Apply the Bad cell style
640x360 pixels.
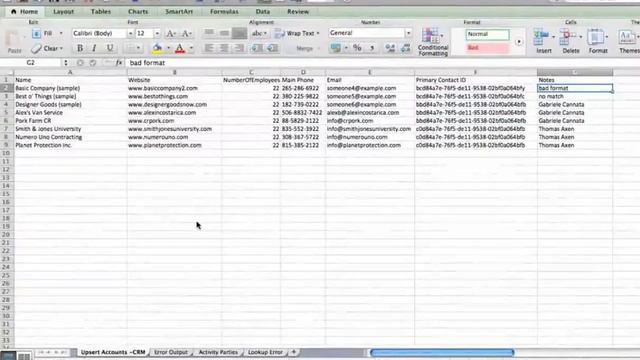[487, 48]
